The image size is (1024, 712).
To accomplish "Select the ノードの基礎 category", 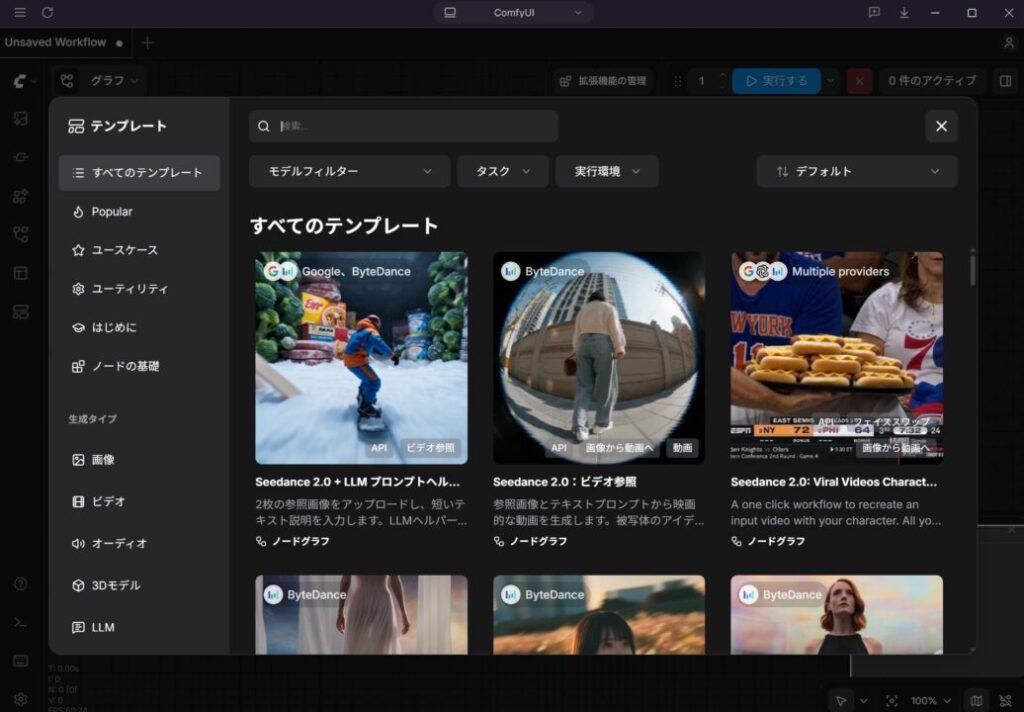I will (x=139, y=366).
